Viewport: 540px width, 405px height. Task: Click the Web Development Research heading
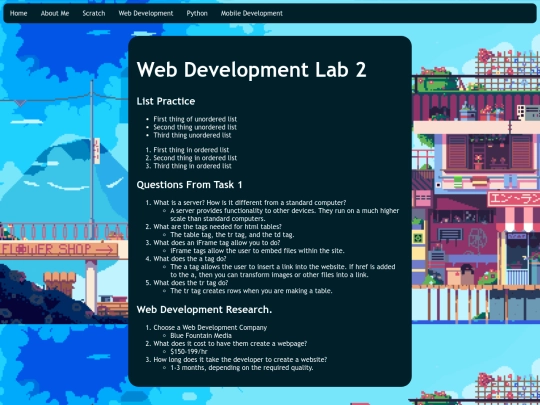pos(204,310)
